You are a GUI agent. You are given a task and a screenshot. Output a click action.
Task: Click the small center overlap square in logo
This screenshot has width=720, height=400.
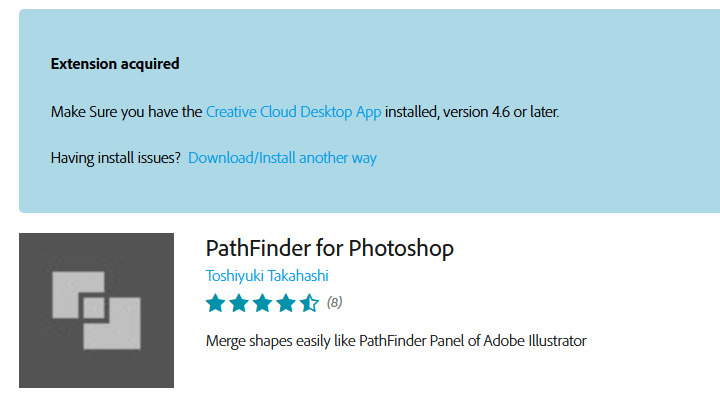click(x=95, y=308)
